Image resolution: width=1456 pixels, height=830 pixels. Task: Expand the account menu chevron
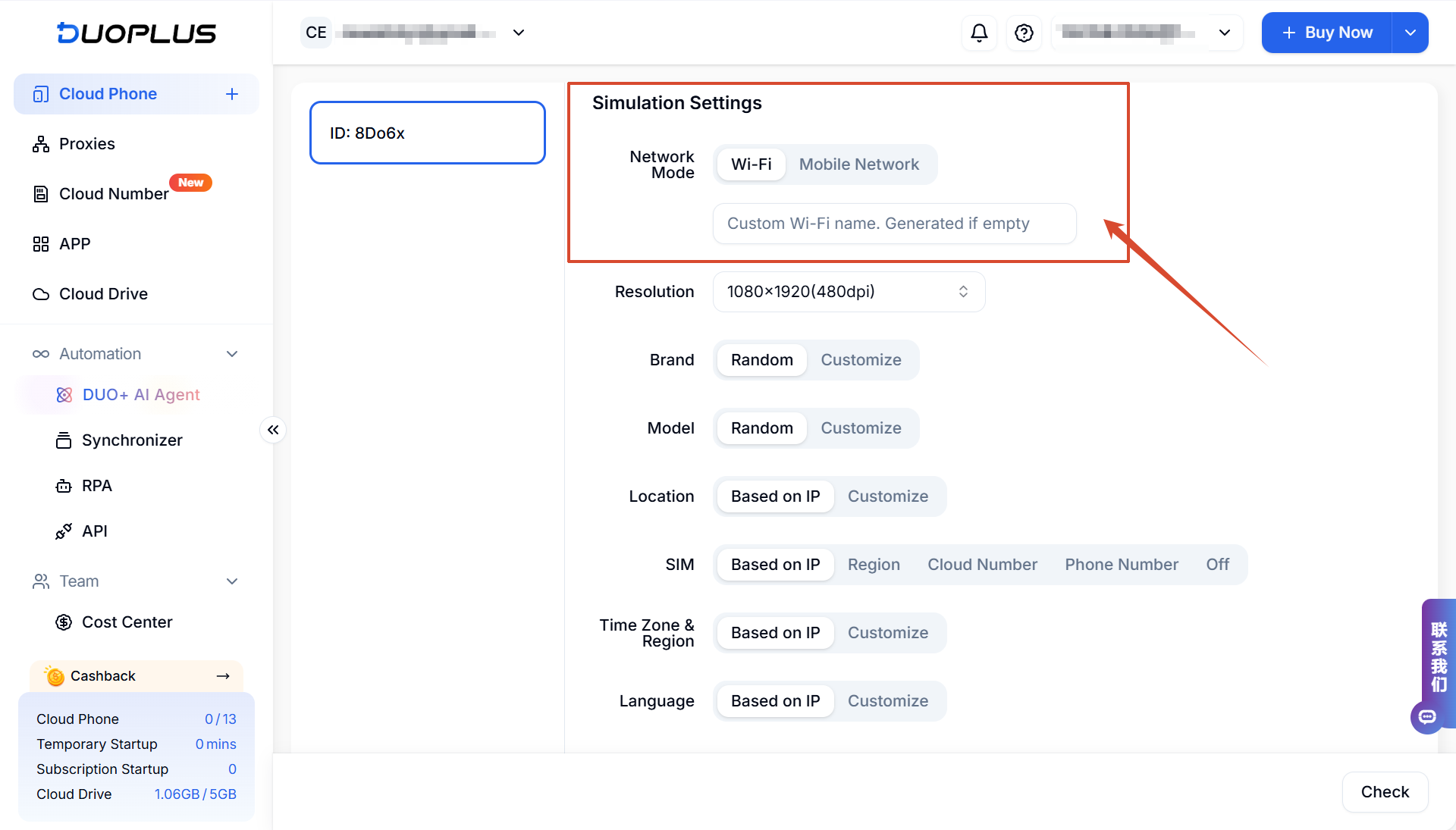[x=1224, y=33]
